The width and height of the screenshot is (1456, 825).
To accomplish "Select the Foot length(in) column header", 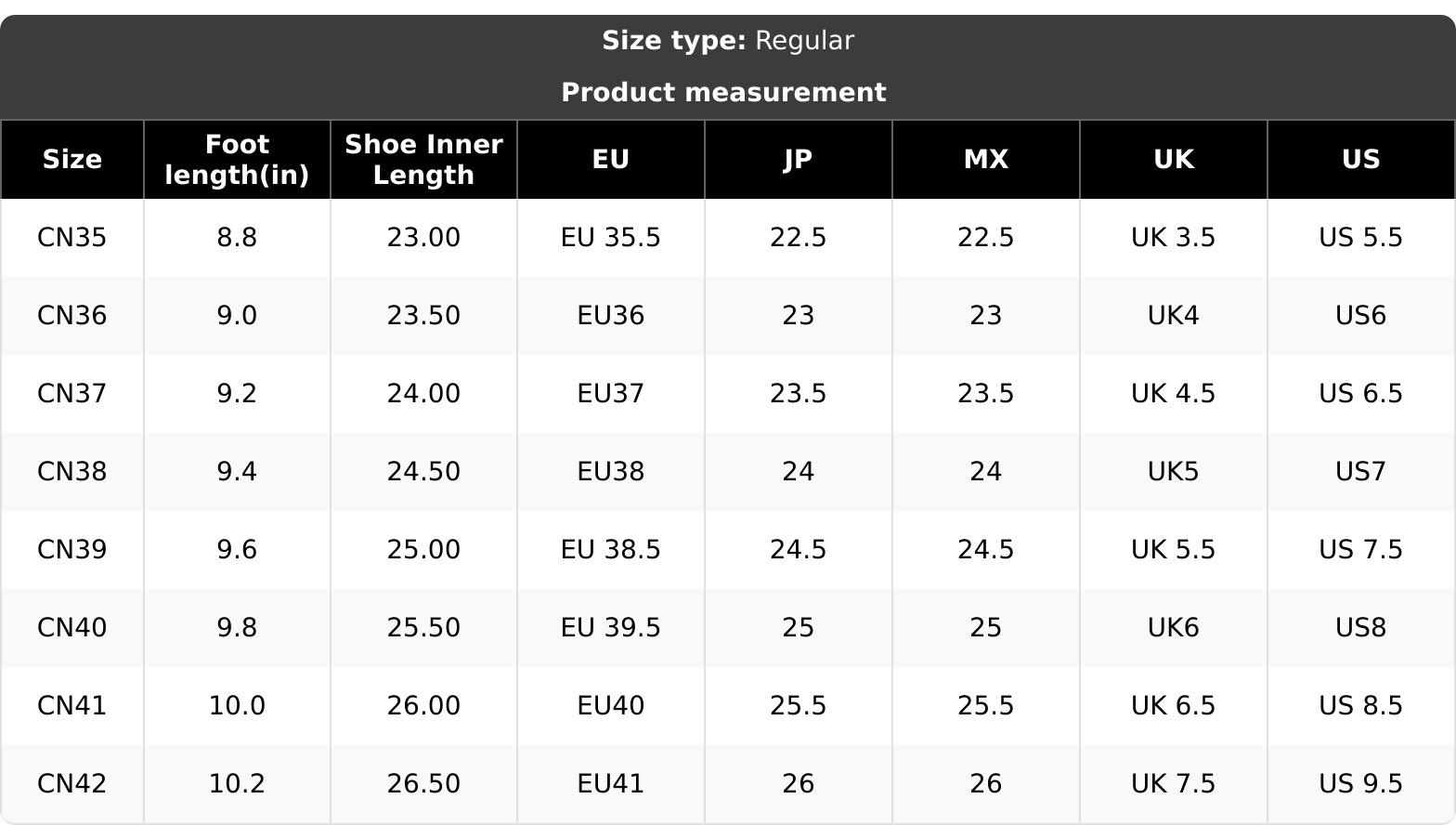I will click(x=237, y=160).
